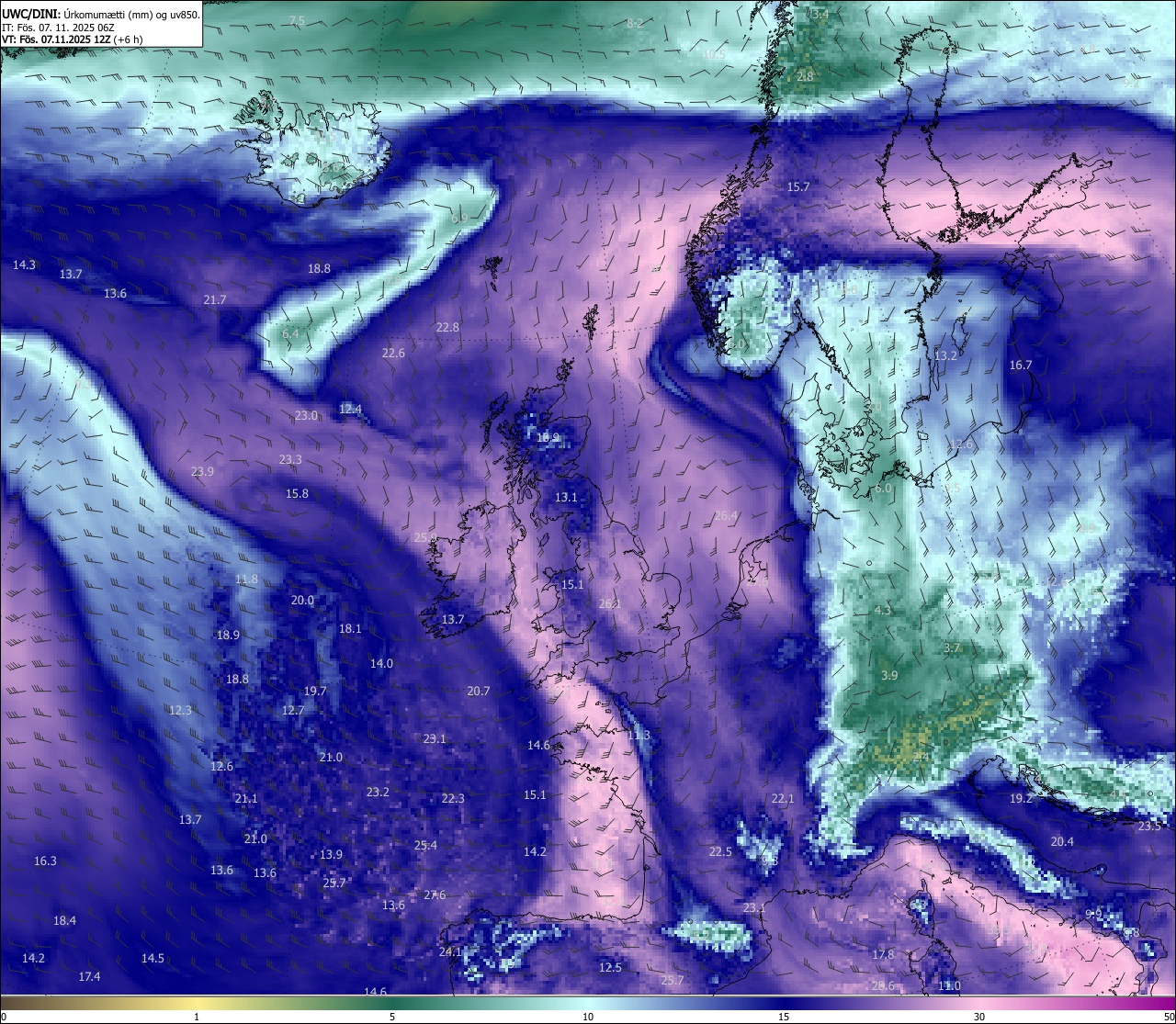Screen dimensions: 1176x1024
Task: Click the 26.4 value over the North Sea
Action: [x=726, y=515]
